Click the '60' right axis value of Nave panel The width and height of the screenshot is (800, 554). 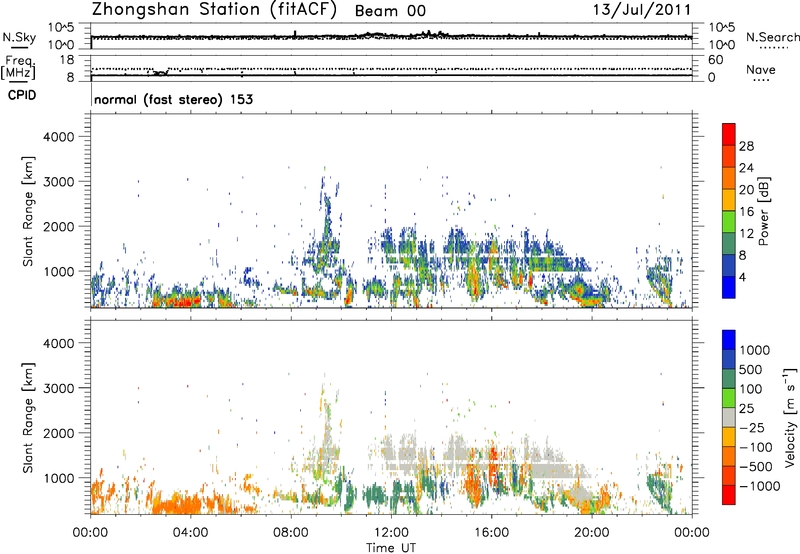[x=715, y=60]
